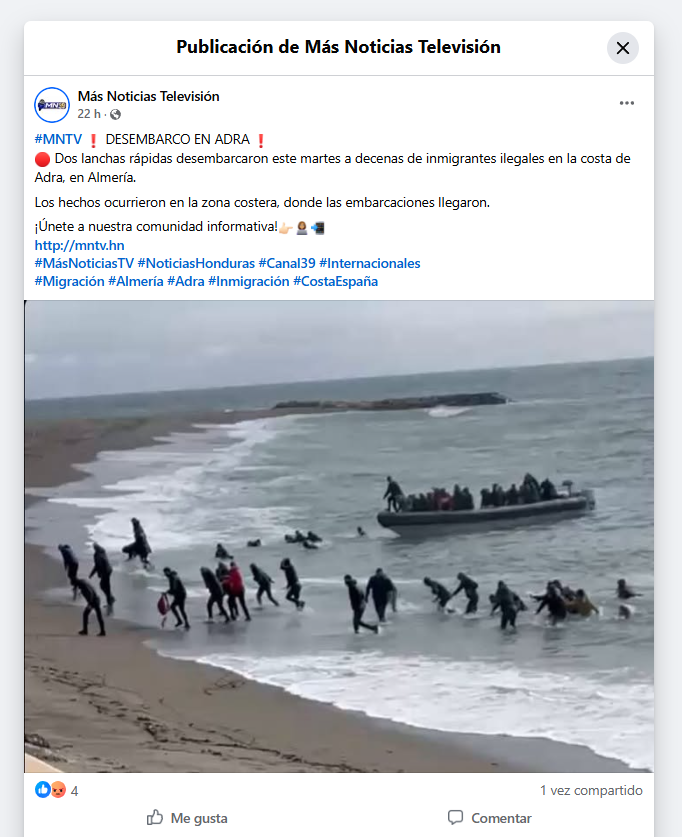Open the #Canal39 hashtag
The height and width of the screenshot is (837, 682).
[x=287, y=263]
